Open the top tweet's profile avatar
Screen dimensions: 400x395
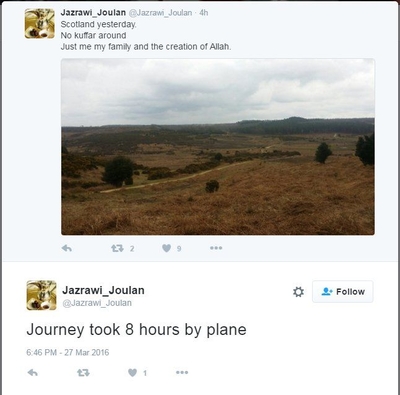tap(40, 23)
